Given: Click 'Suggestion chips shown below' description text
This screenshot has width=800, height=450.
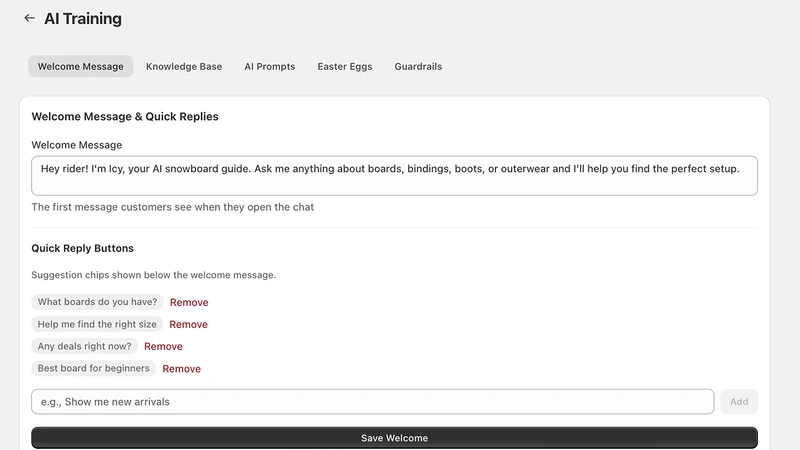Looking at the screenshot, I should tap(154, 274).
